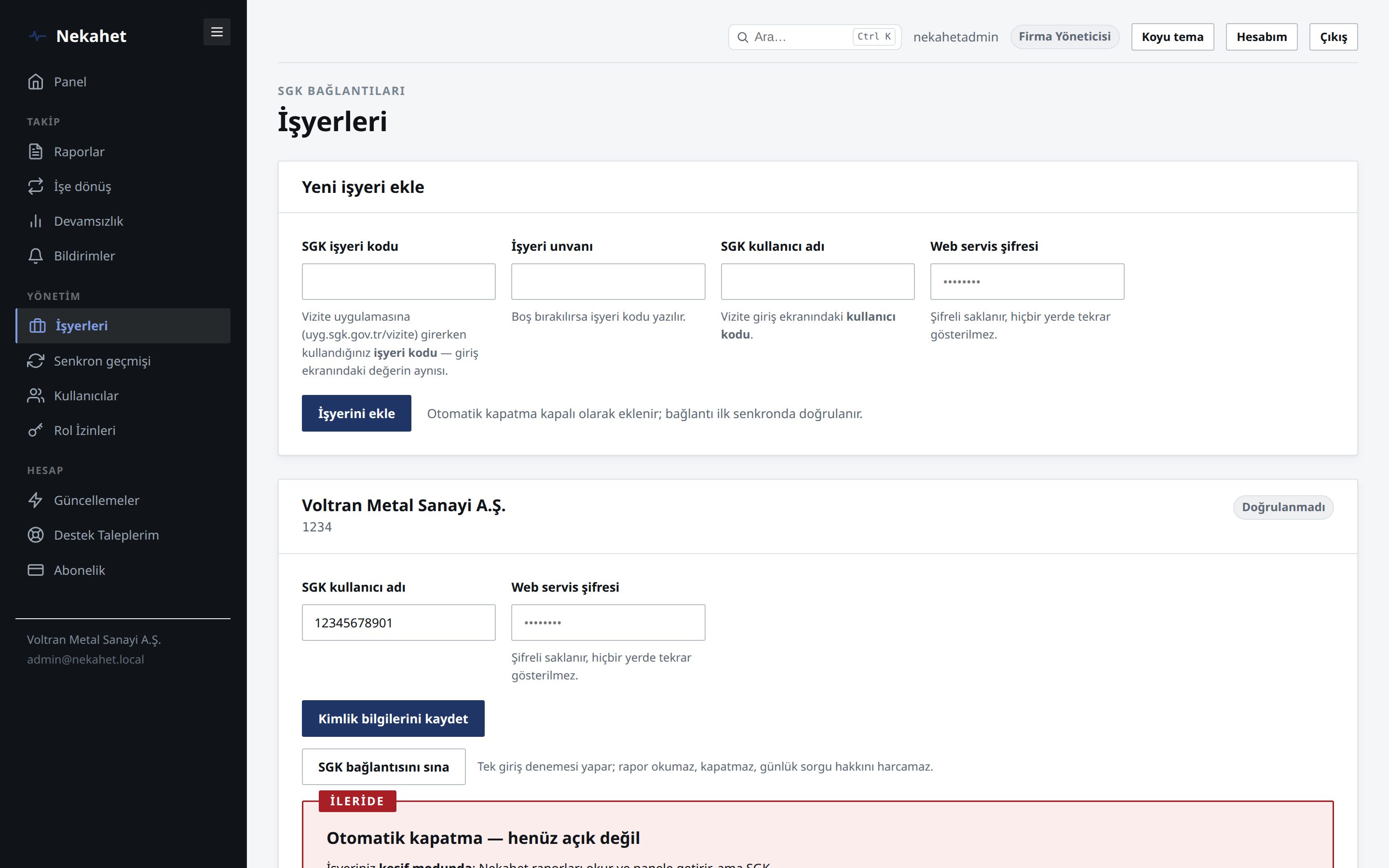Screen dimensions: 1389x868
Task: Click admin@nekahet.local in sidebar footer
Action: coord(85,659)
